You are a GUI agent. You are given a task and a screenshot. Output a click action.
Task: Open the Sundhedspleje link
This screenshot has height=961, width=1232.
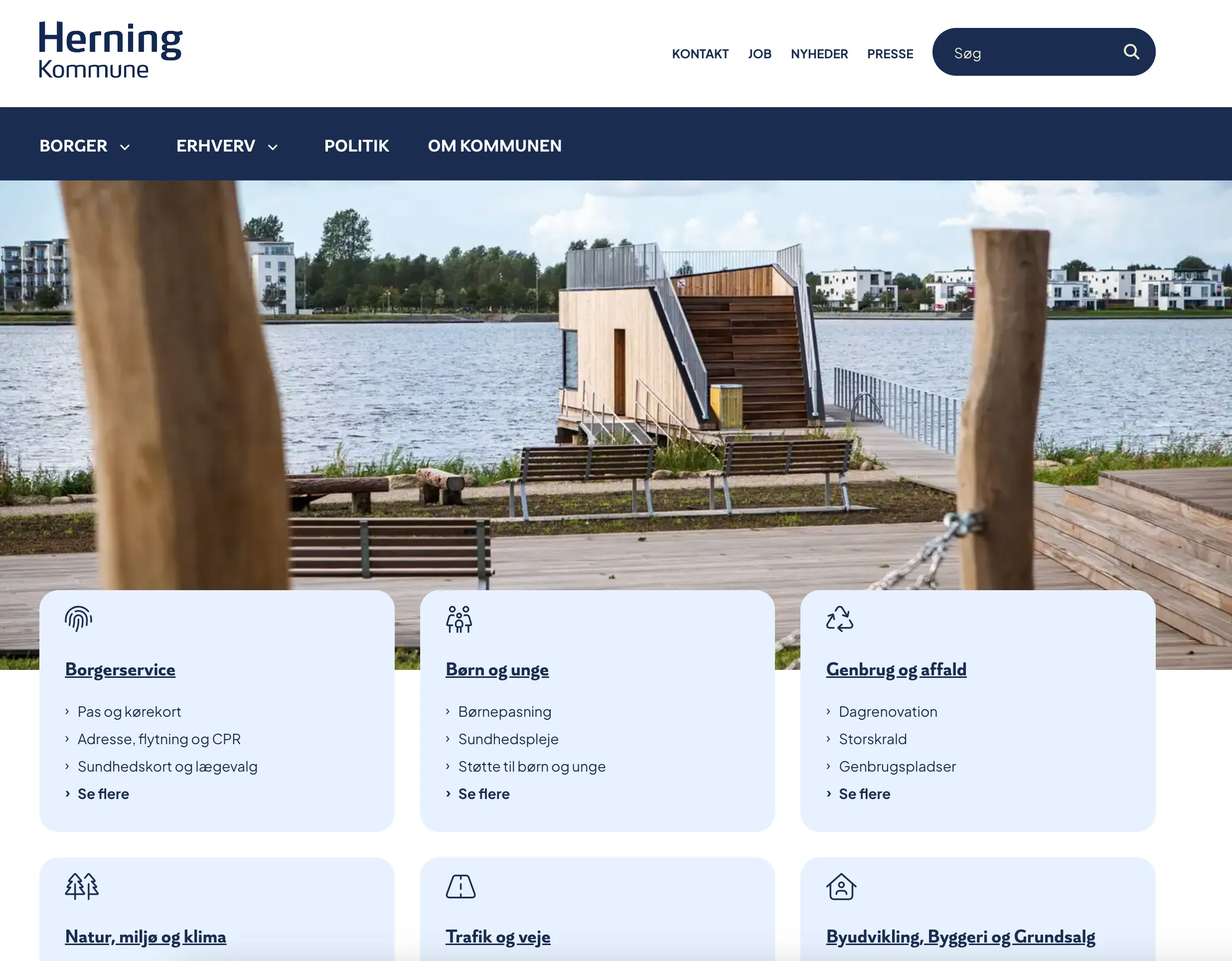pos(508,739)
